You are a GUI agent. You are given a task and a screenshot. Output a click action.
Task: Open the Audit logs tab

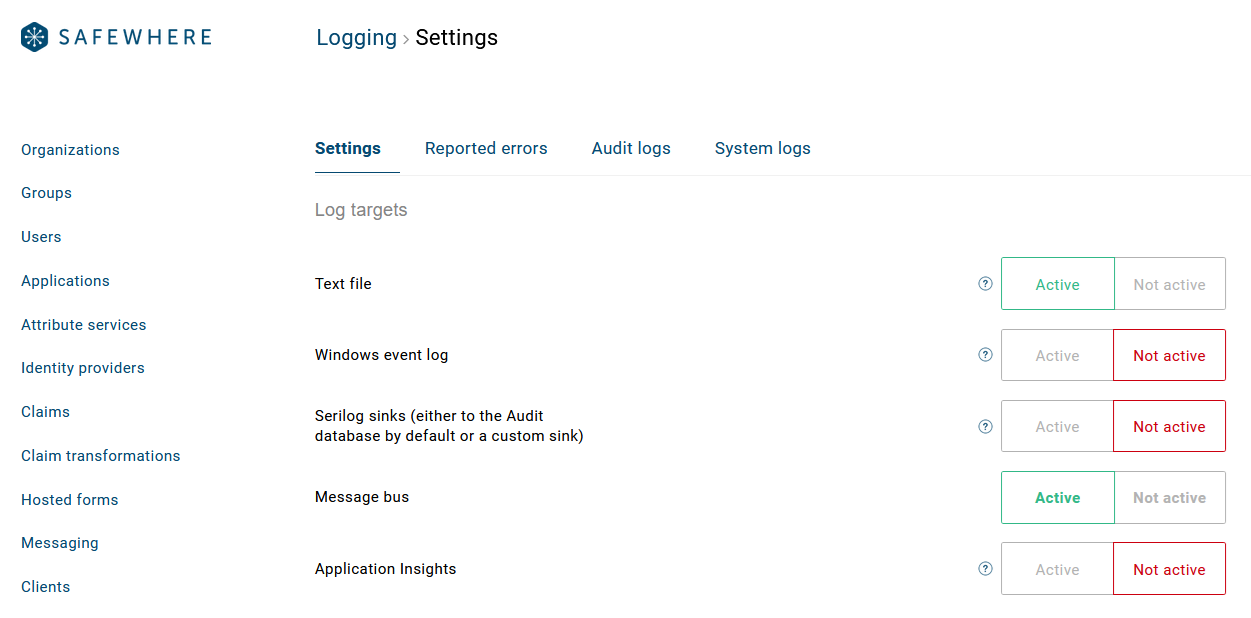click(x=631, y=148)
